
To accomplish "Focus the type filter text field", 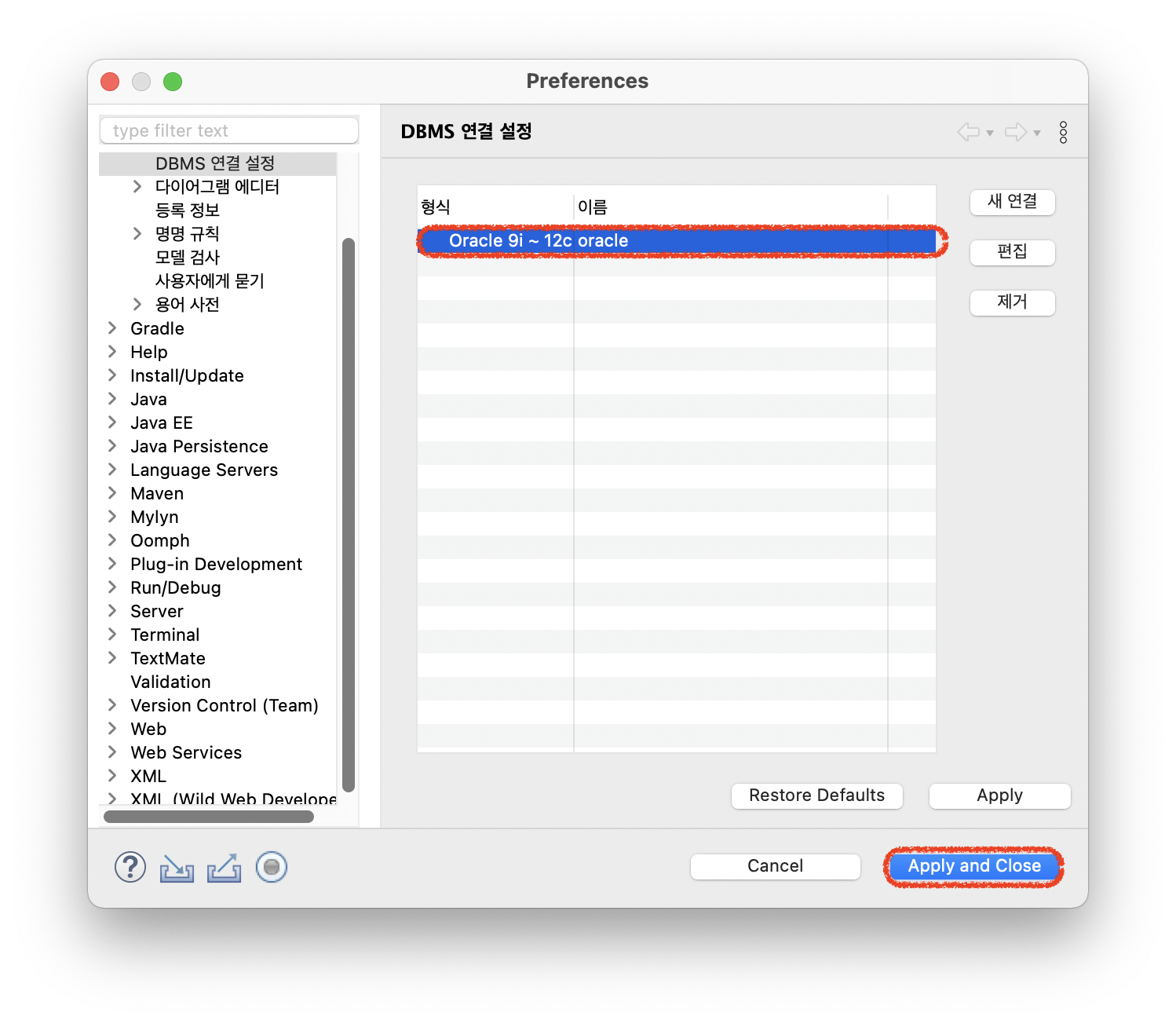I will 229,130.
